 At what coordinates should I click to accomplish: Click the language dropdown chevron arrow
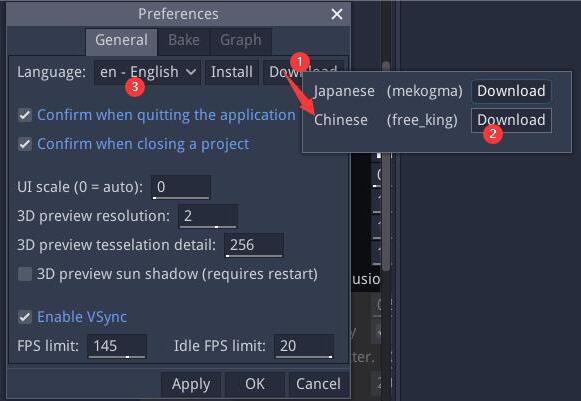[x=191, y=72]
